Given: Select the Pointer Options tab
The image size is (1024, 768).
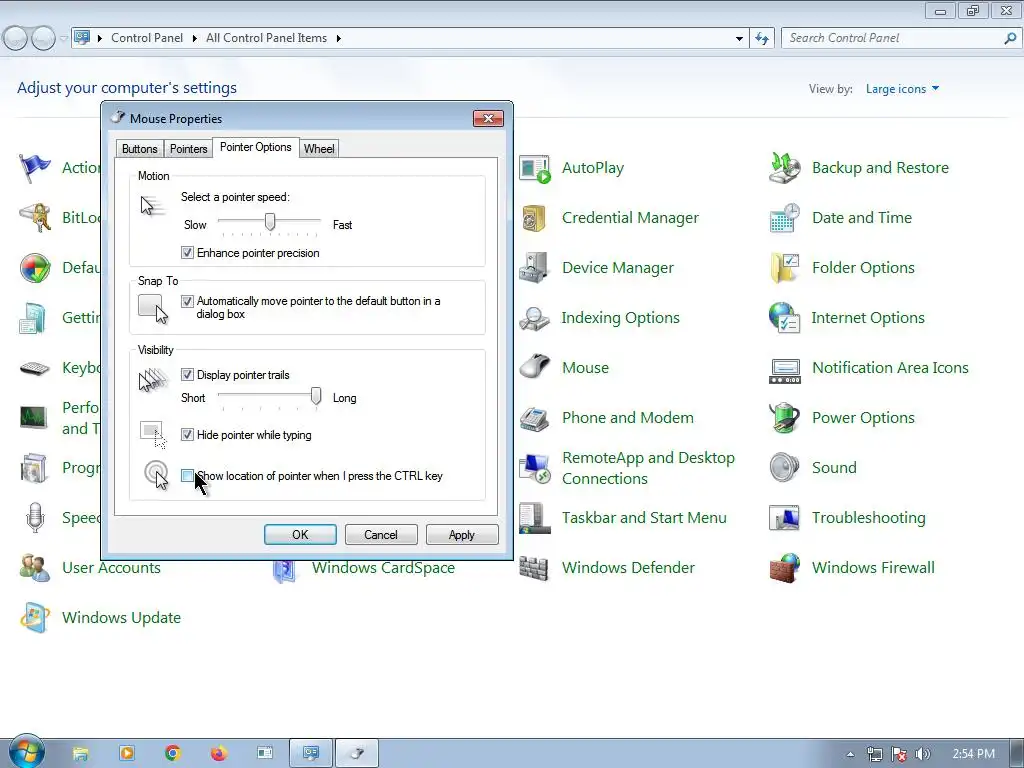Looking at the screenshot, I should (x=255, y=148).
